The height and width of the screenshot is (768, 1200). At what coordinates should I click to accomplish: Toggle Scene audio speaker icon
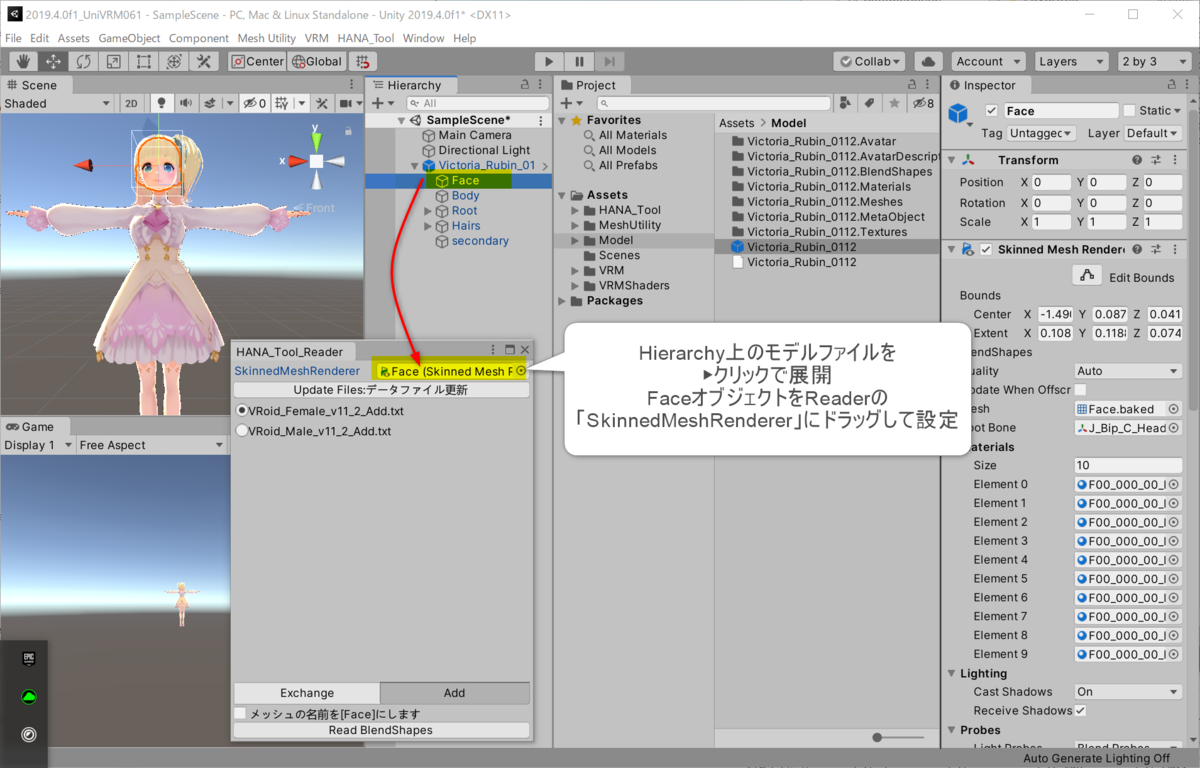pos(185,103)
